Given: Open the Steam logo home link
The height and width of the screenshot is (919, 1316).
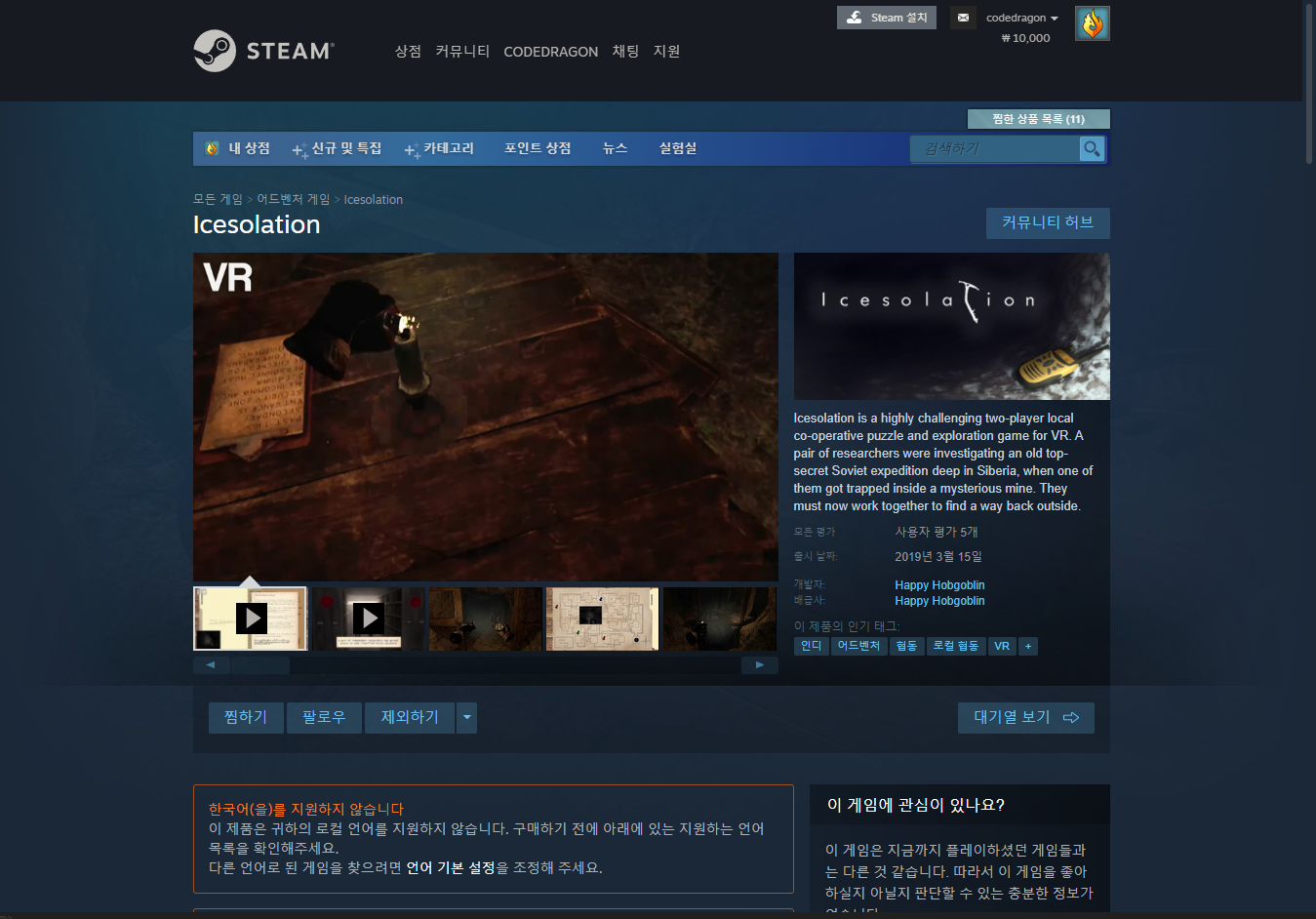Looking at the screenshot, I should [x=263, y=51].
